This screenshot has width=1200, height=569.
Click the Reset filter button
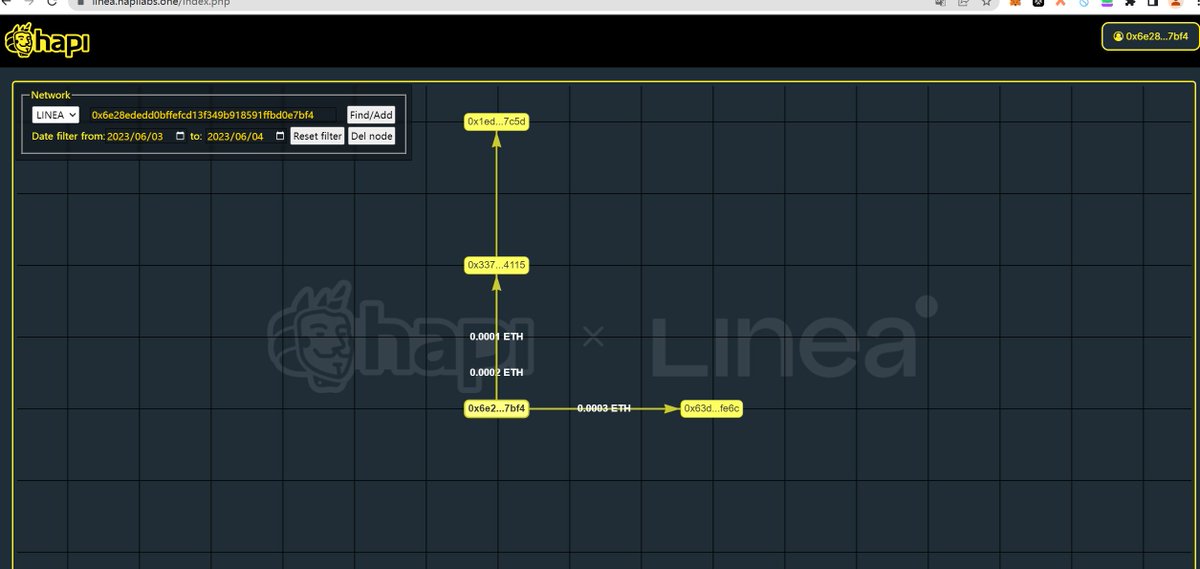point(317,136)
